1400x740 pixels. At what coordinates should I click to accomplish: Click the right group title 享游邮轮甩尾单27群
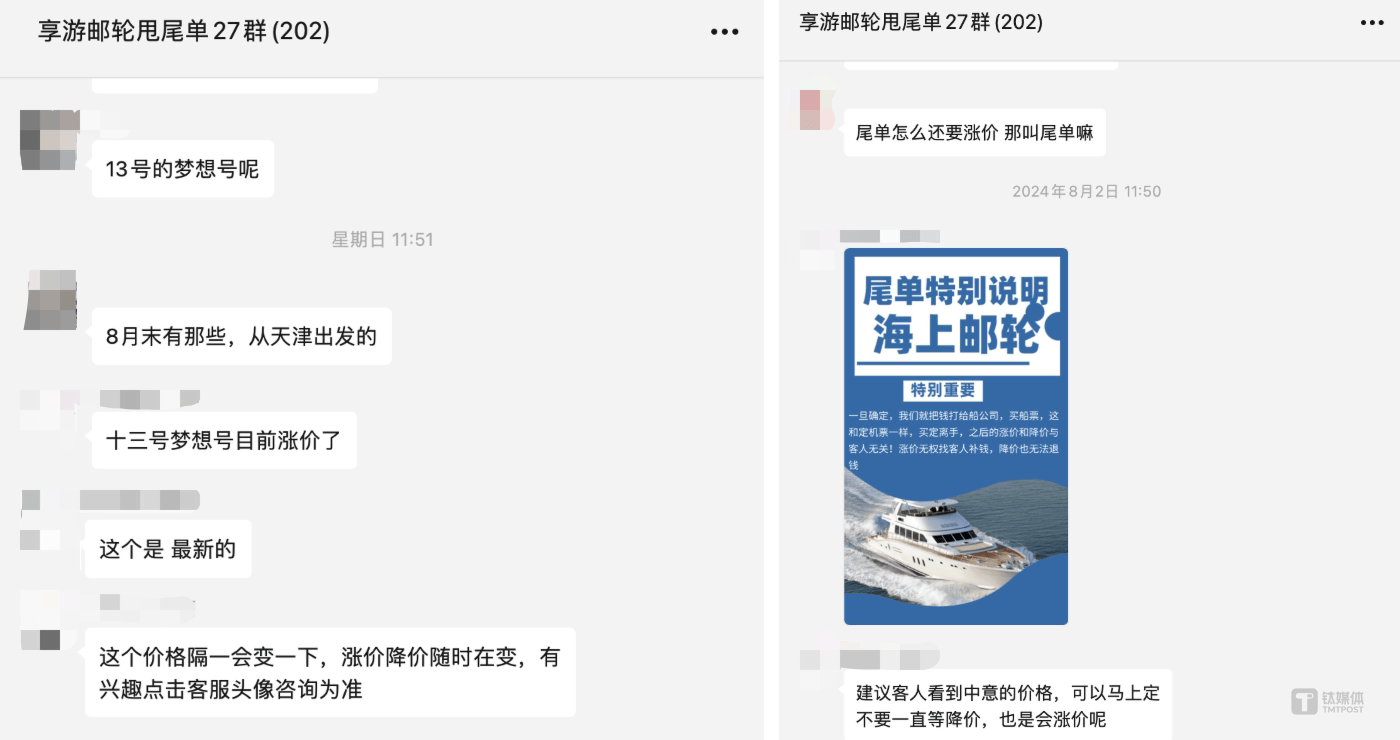click(x=921, y=22)
